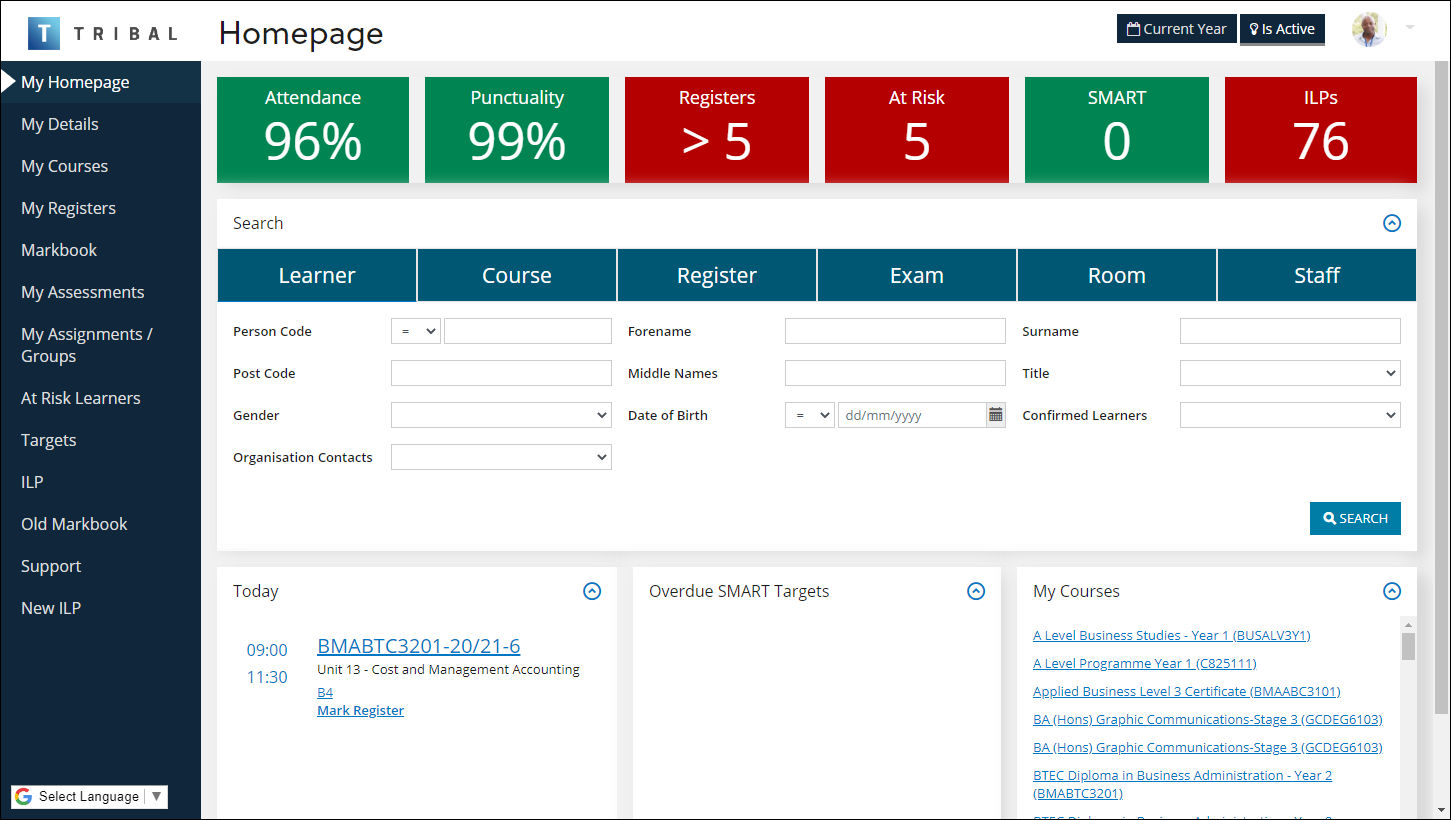Collapse the Overdue SMART Targets panel chevron
The width and height of the screenshot is (1451, 820).
pos(976,591)
